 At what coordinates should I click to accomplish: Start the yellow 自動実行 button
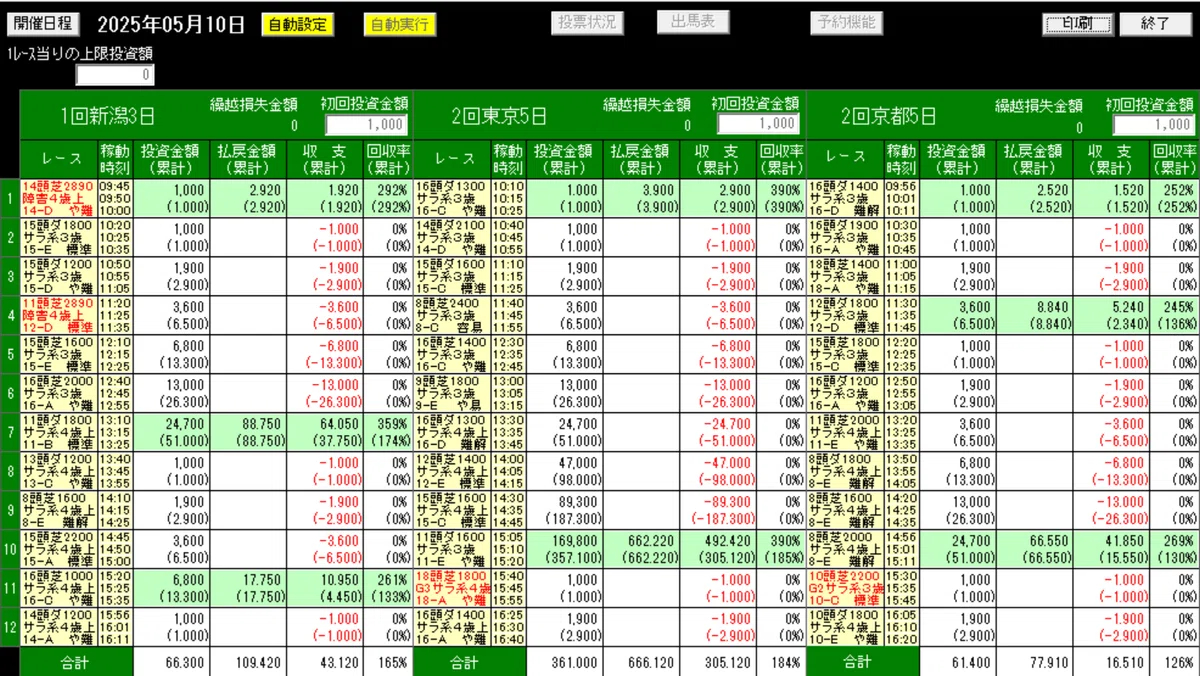click(400, 24)
